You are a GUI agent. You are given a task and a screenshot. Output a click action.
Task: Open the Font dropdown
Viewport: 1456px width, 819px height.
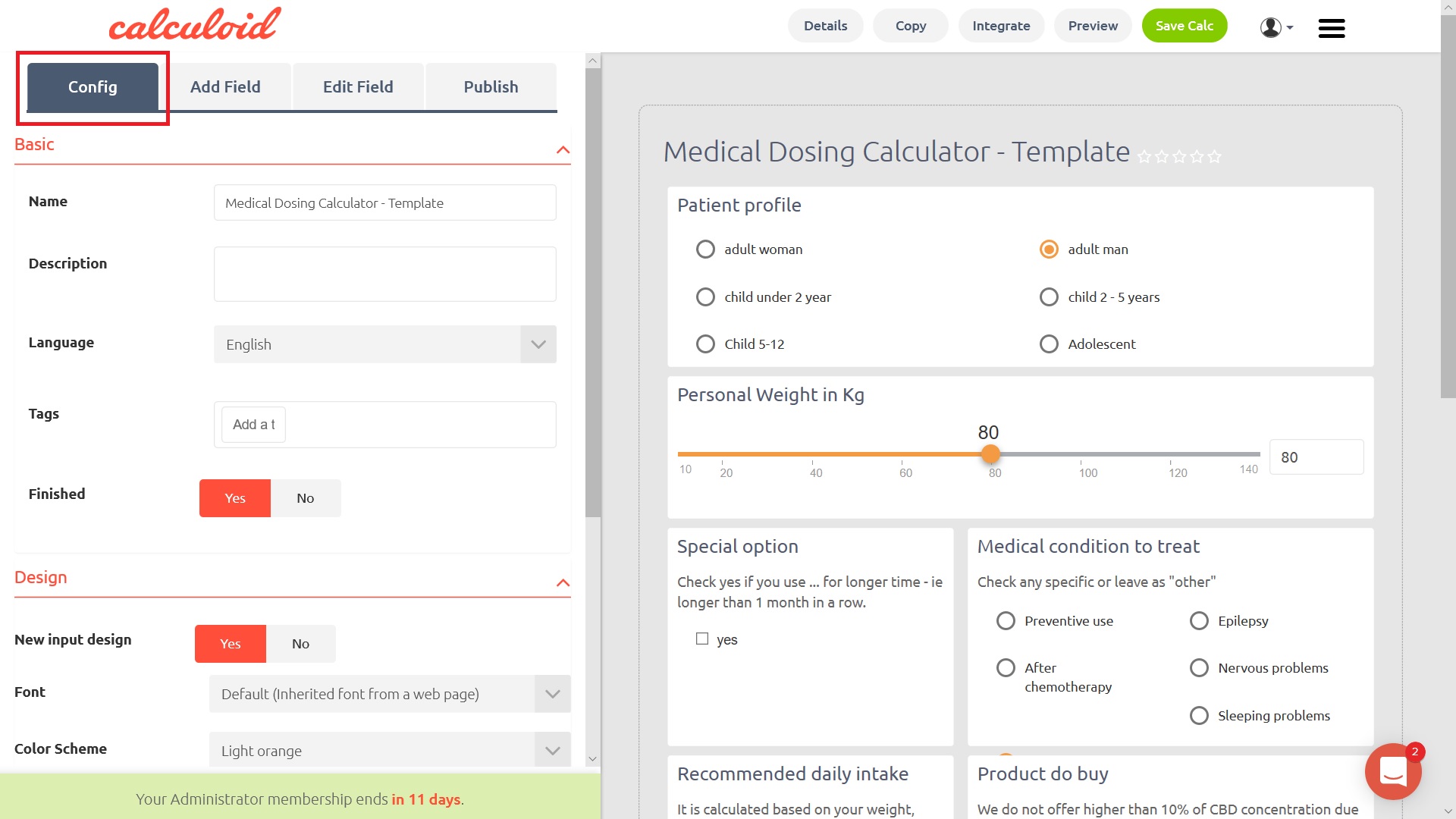pyautogui.click(x=551, y=694)
